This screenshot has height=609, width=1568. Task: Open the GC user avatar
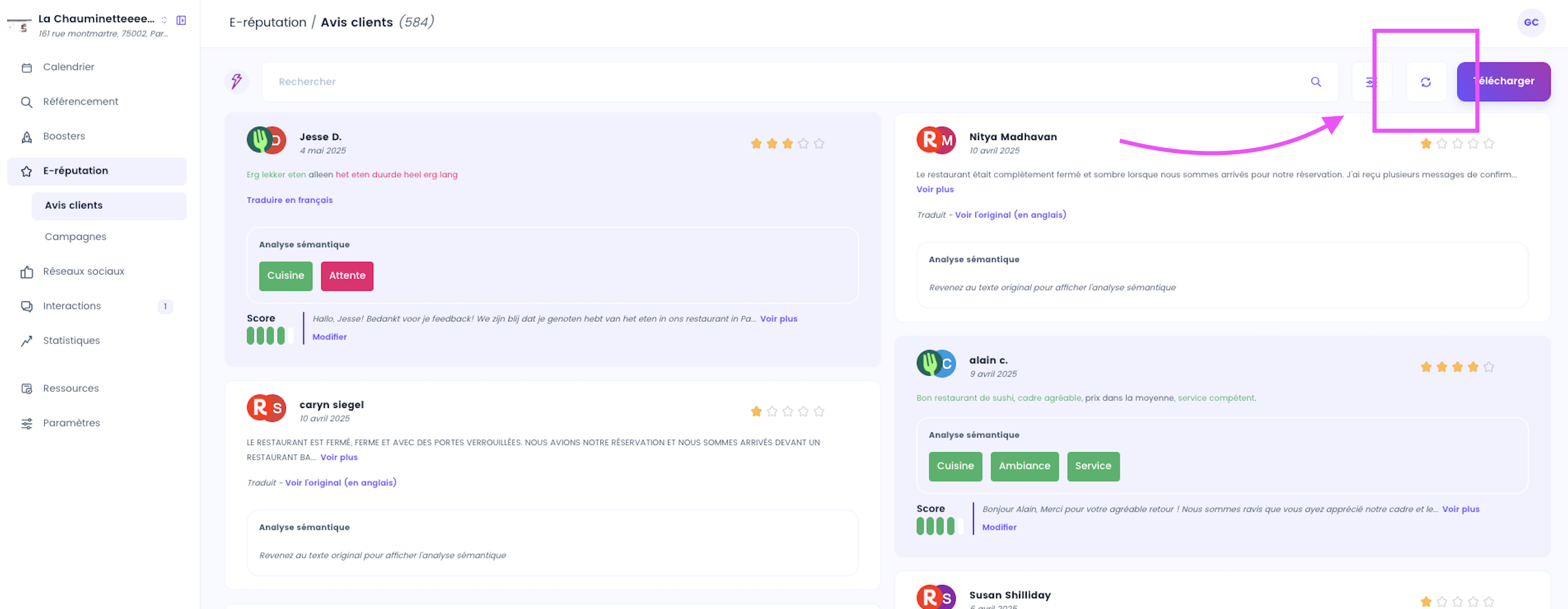[x=1531, y=23]
